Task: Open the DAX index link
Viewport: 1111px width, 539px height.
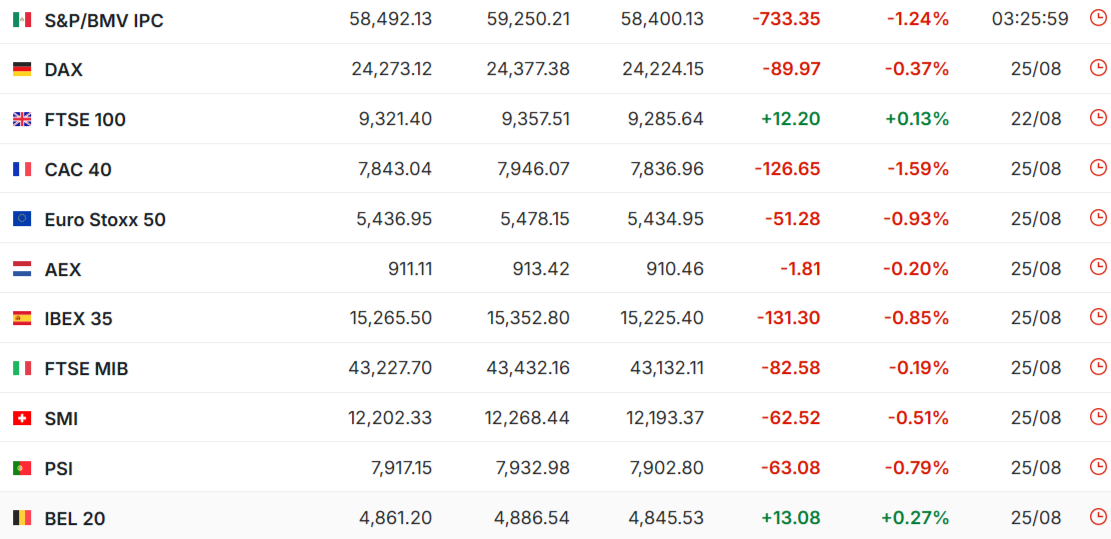Action: (64, 70)
